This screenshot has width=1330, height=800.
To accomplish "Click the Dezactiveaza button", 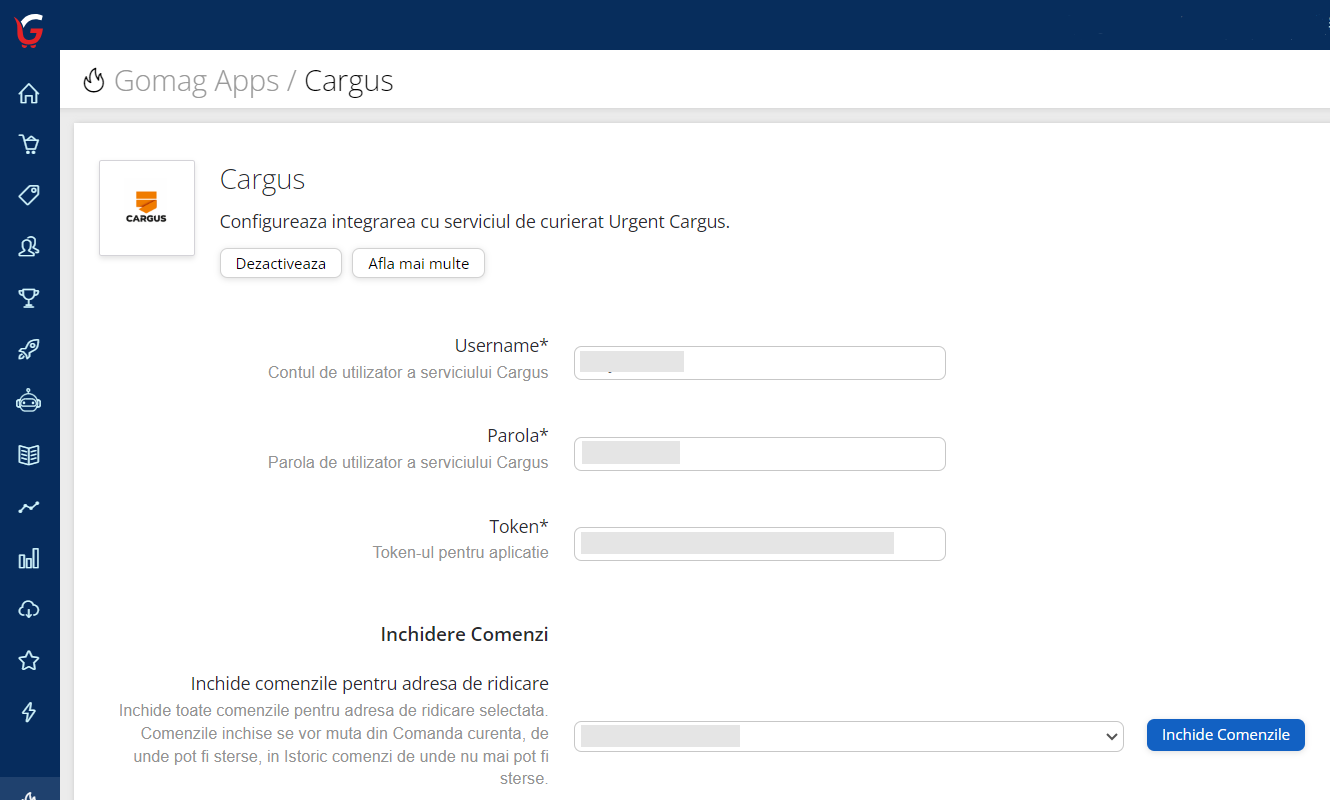I will pos(280,263).
